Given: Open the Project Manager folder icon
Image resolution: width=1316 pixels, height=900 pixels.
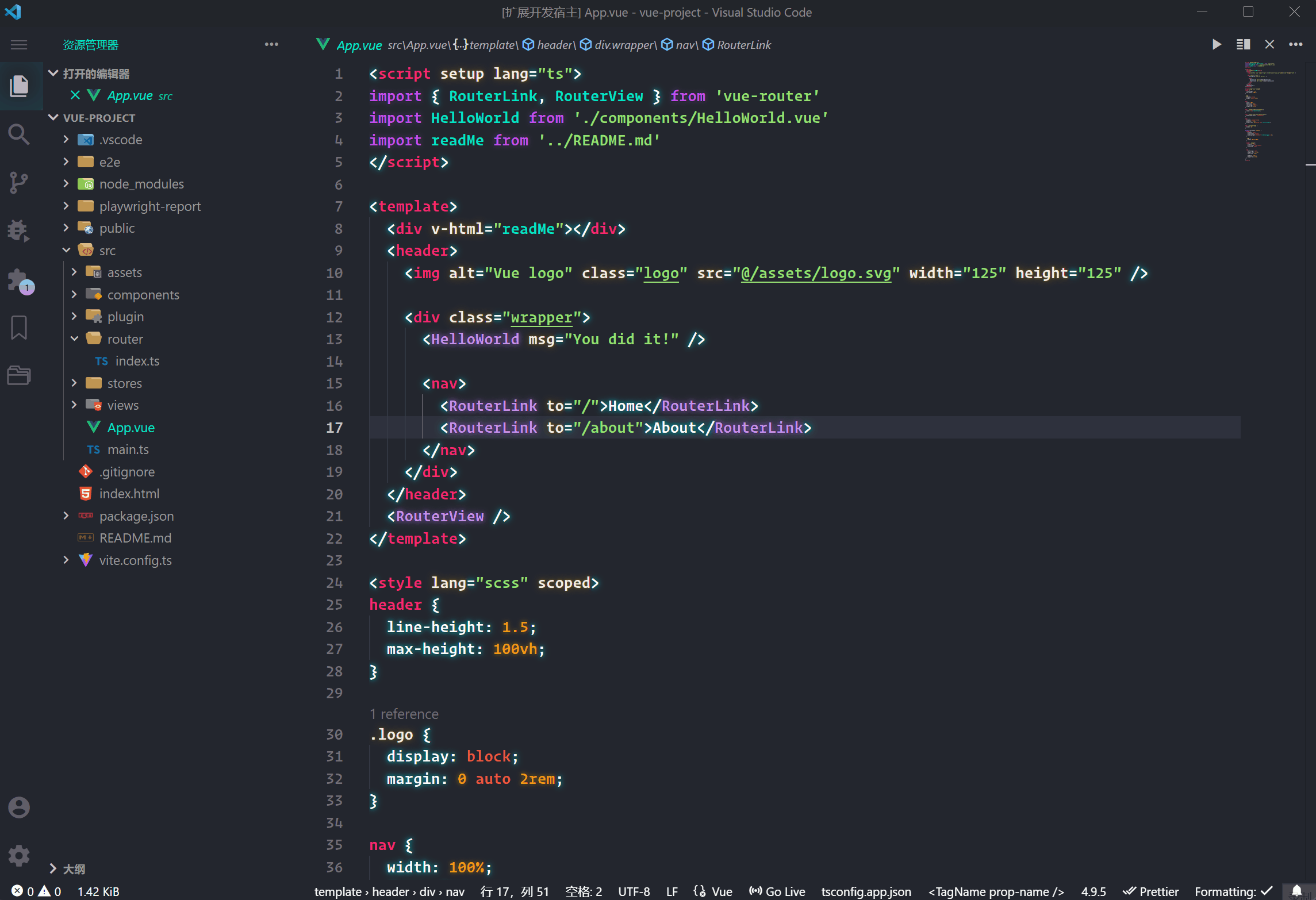Looking at the screenshot, I should click(x=19, y=375).
